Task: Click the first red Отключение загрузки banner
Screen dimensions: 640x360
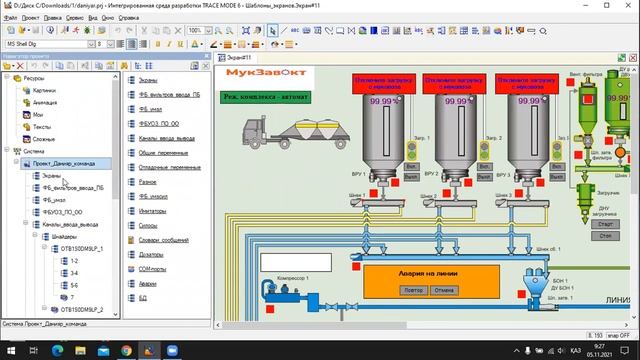Action: coord(384,84)
